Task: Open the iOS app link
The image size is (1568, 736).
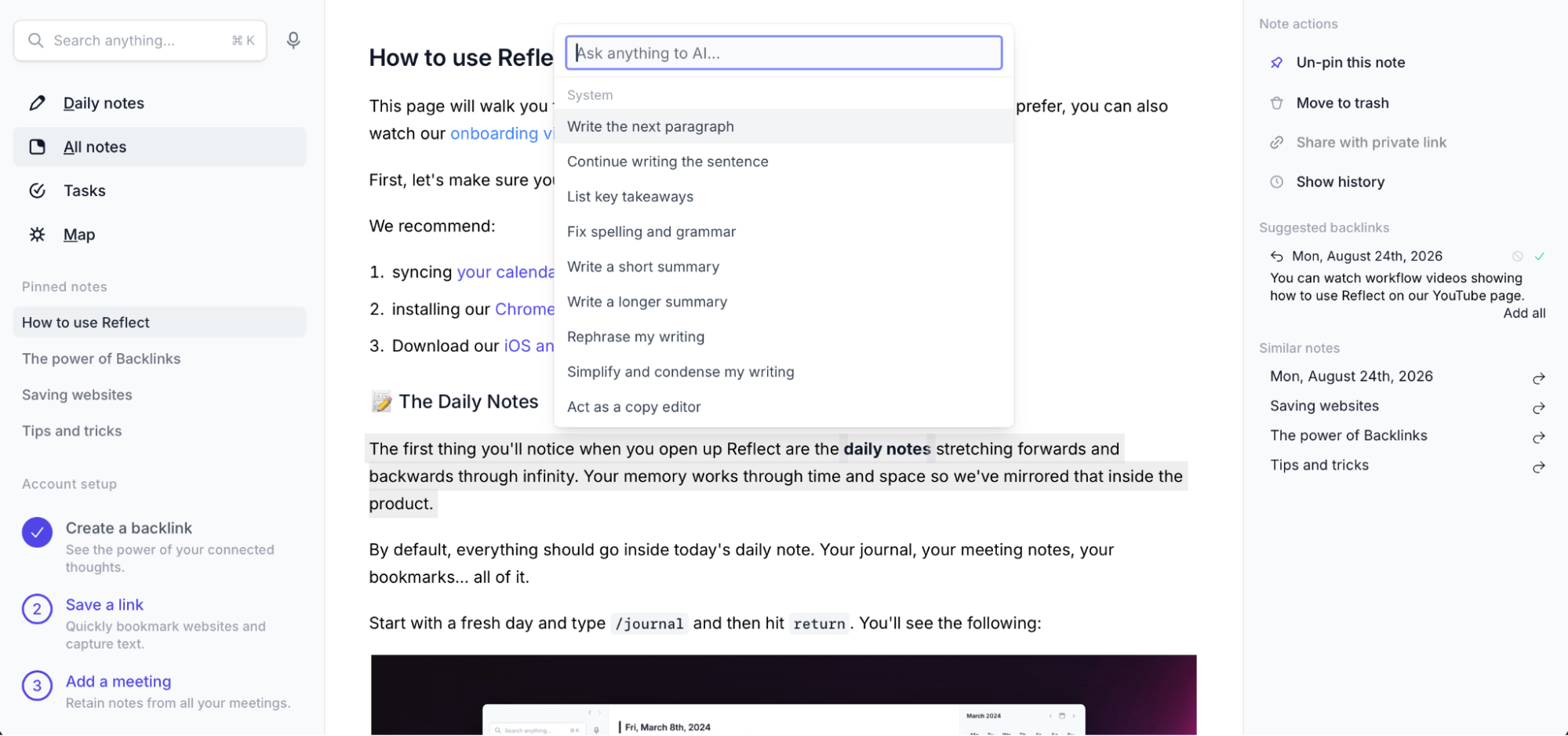Action: point(529,346)
